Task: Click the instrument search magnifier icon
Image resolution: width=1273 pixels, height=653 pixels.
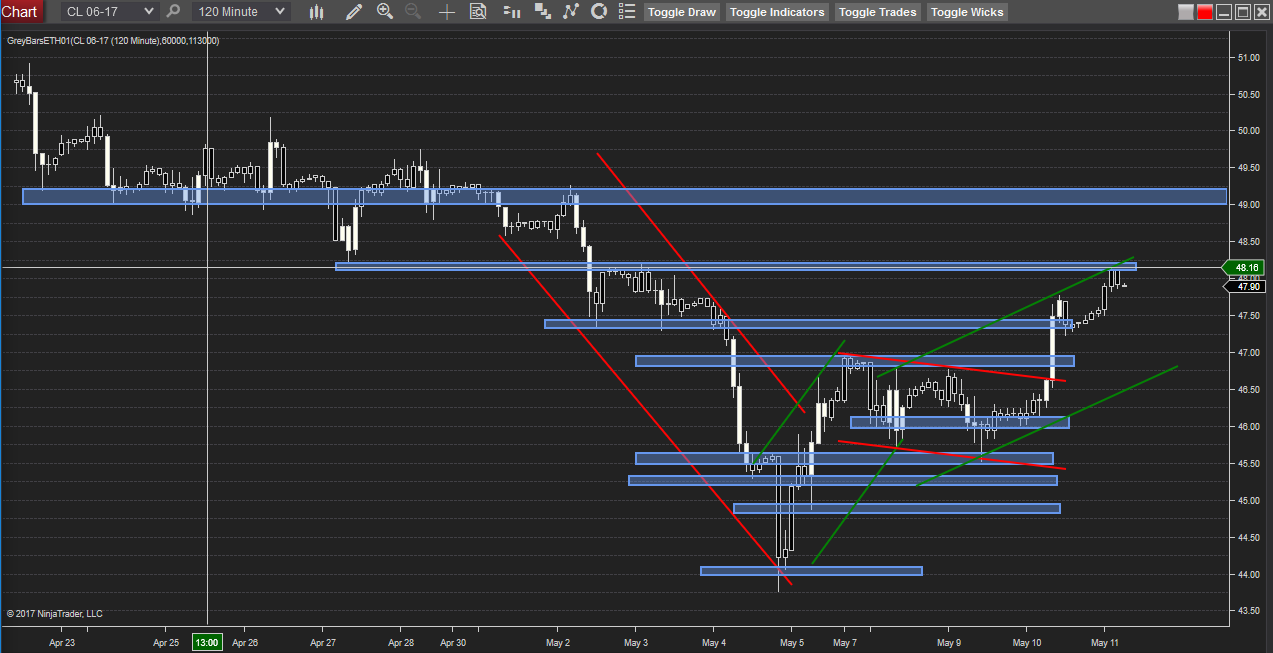Action: pos(174,12)
